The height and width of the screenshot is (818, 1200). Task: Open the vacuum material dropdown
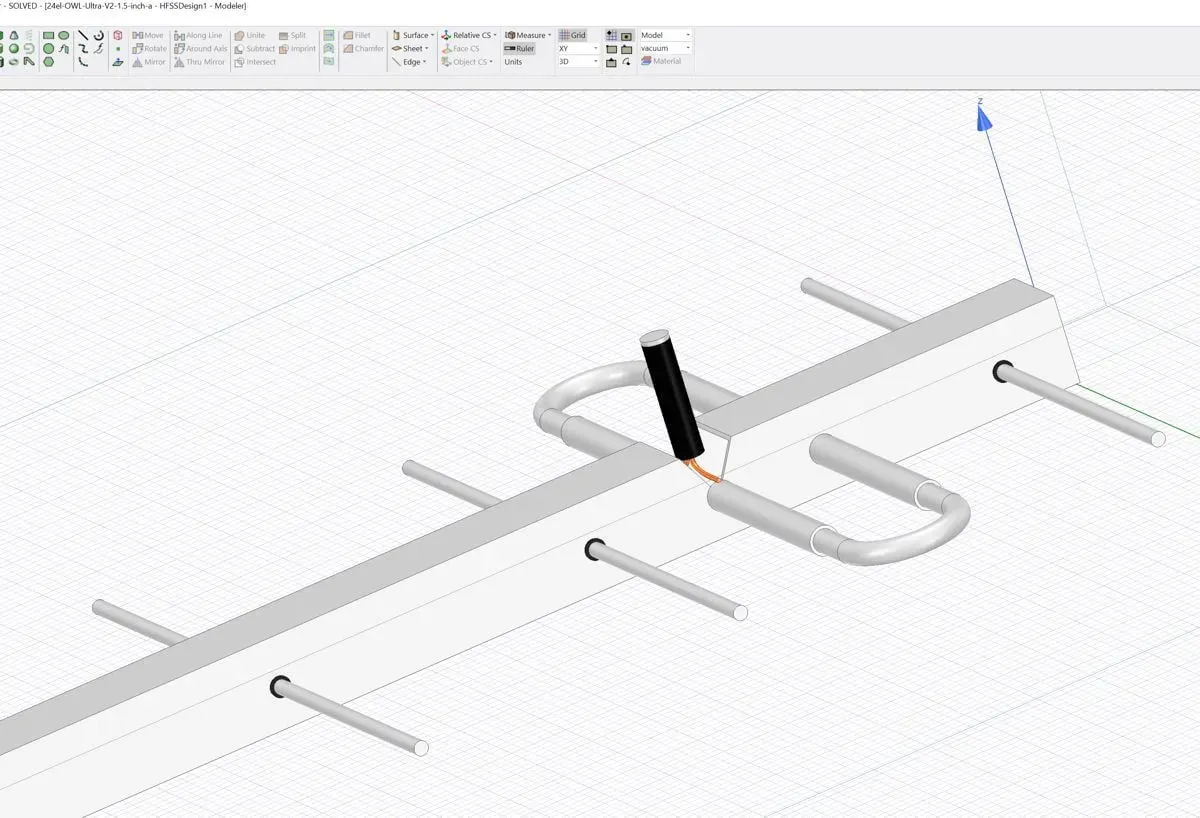(x=665, y=48)
